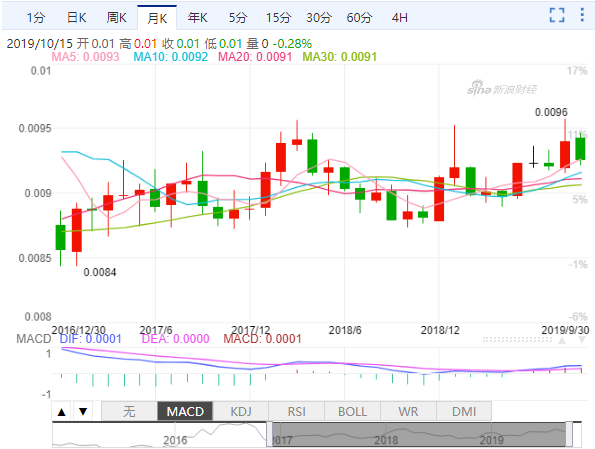This screenshot has width=595, height=449.
Task: Enable the RSI indicator
Action: 297,411
